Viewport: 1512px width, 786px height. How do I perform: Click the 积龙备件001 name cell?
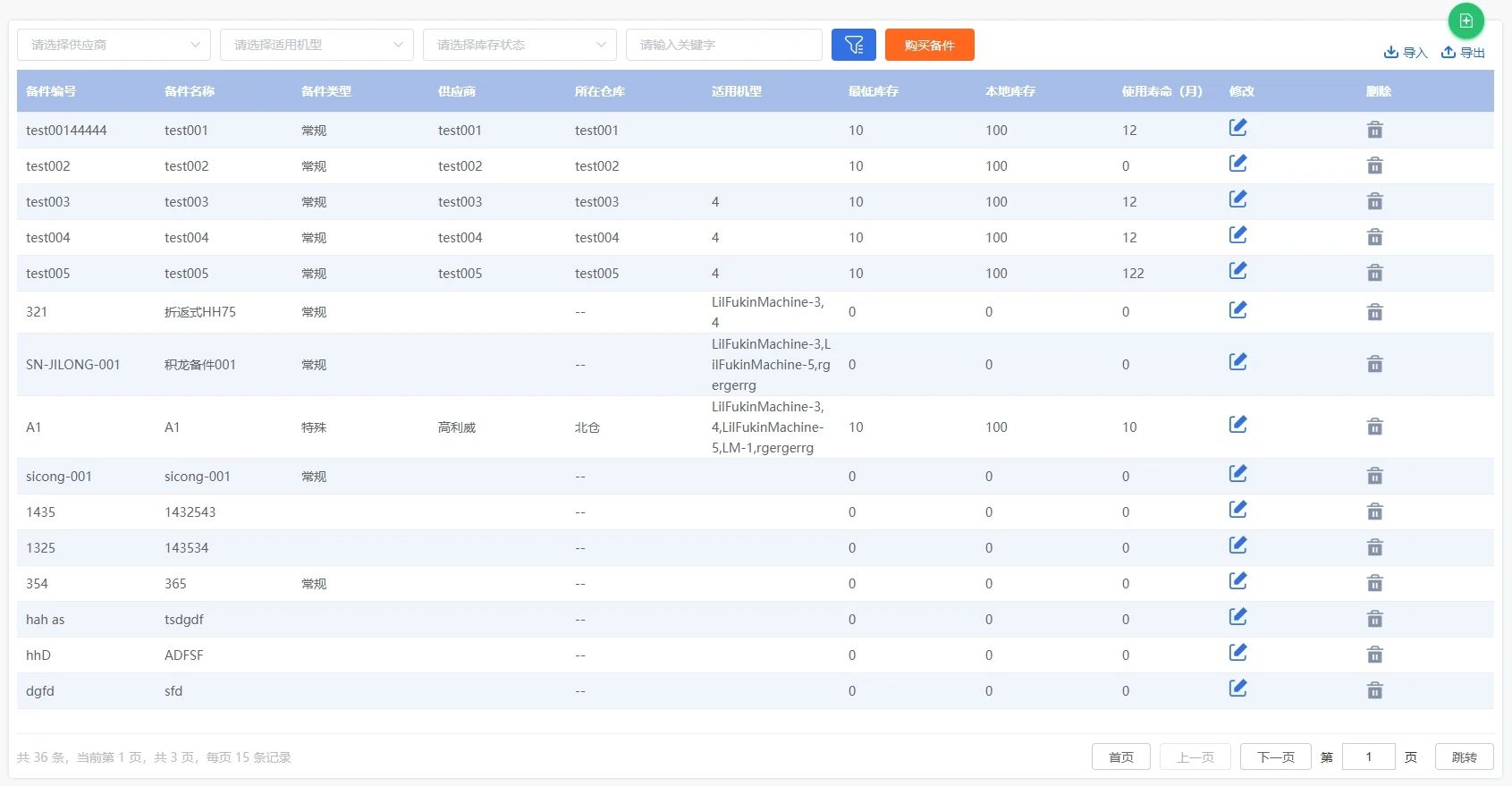click(200, 365)
